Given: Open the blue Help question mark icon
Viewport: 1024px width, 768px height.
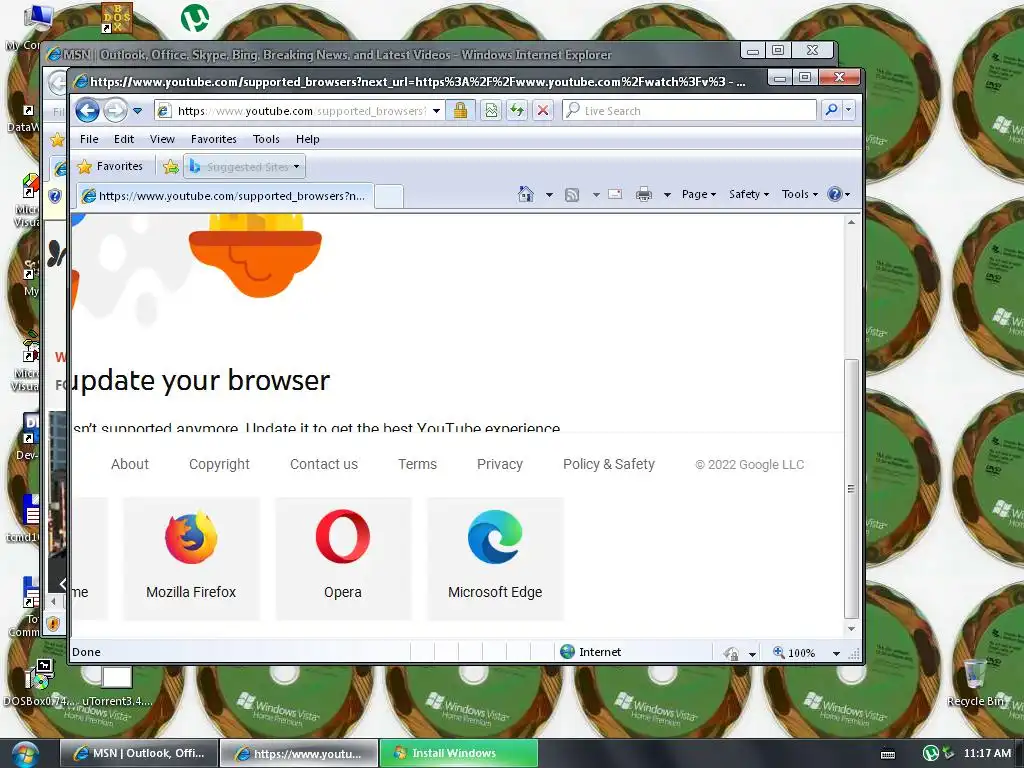Looking at the screenshot, I should (839, 194).
